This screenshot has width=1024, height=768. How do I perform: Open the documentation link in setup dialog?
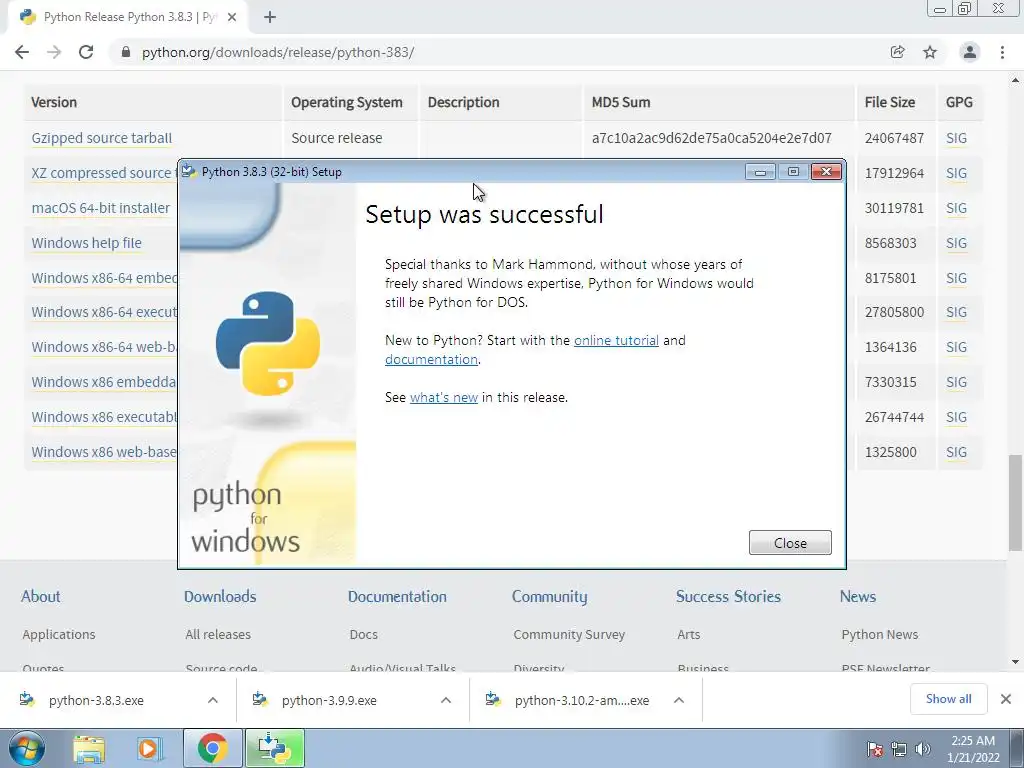tap(431, 359)
